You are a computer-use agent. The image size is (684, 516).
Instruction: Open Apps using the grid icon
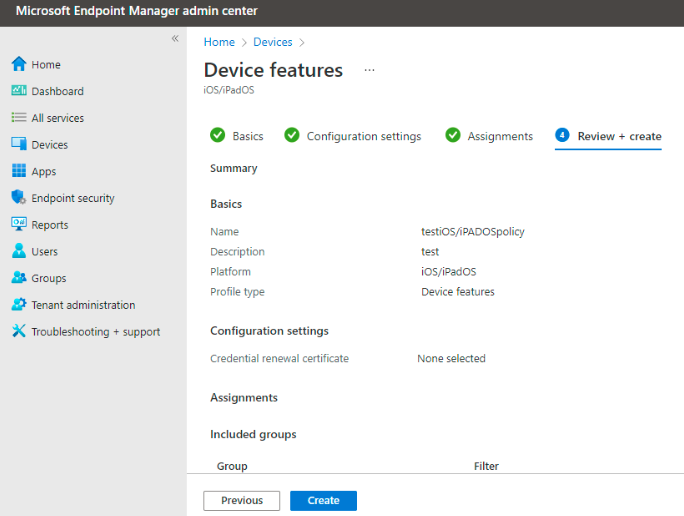[x=19, y=171]
